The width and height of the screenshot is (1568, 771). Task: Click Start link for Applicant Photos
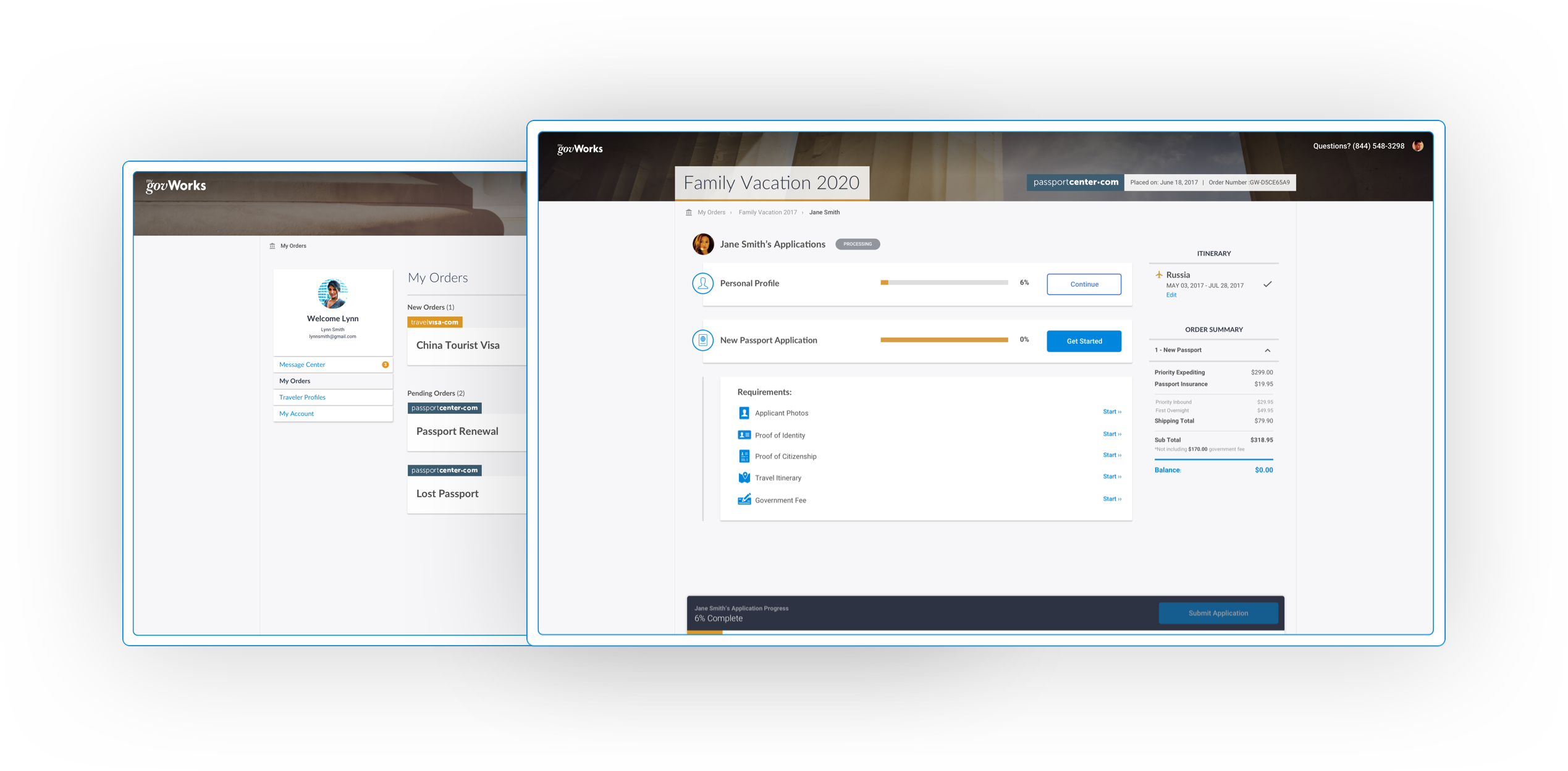tap(1111, 412)
